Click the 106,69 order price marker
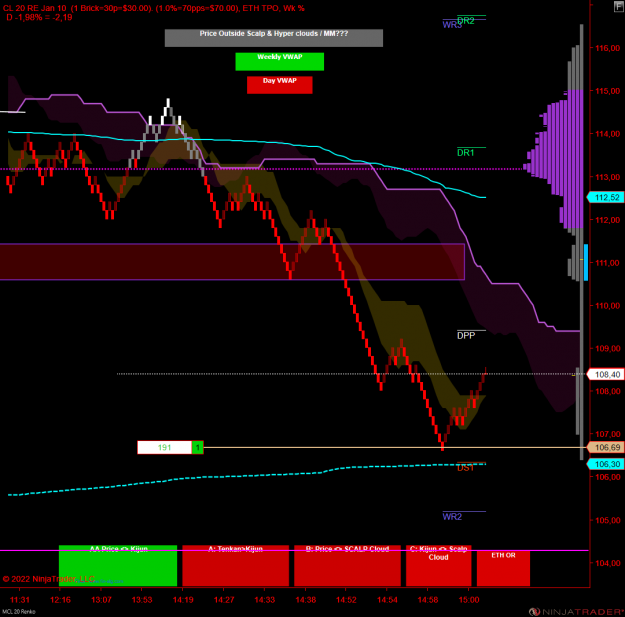 pos(605,447)
